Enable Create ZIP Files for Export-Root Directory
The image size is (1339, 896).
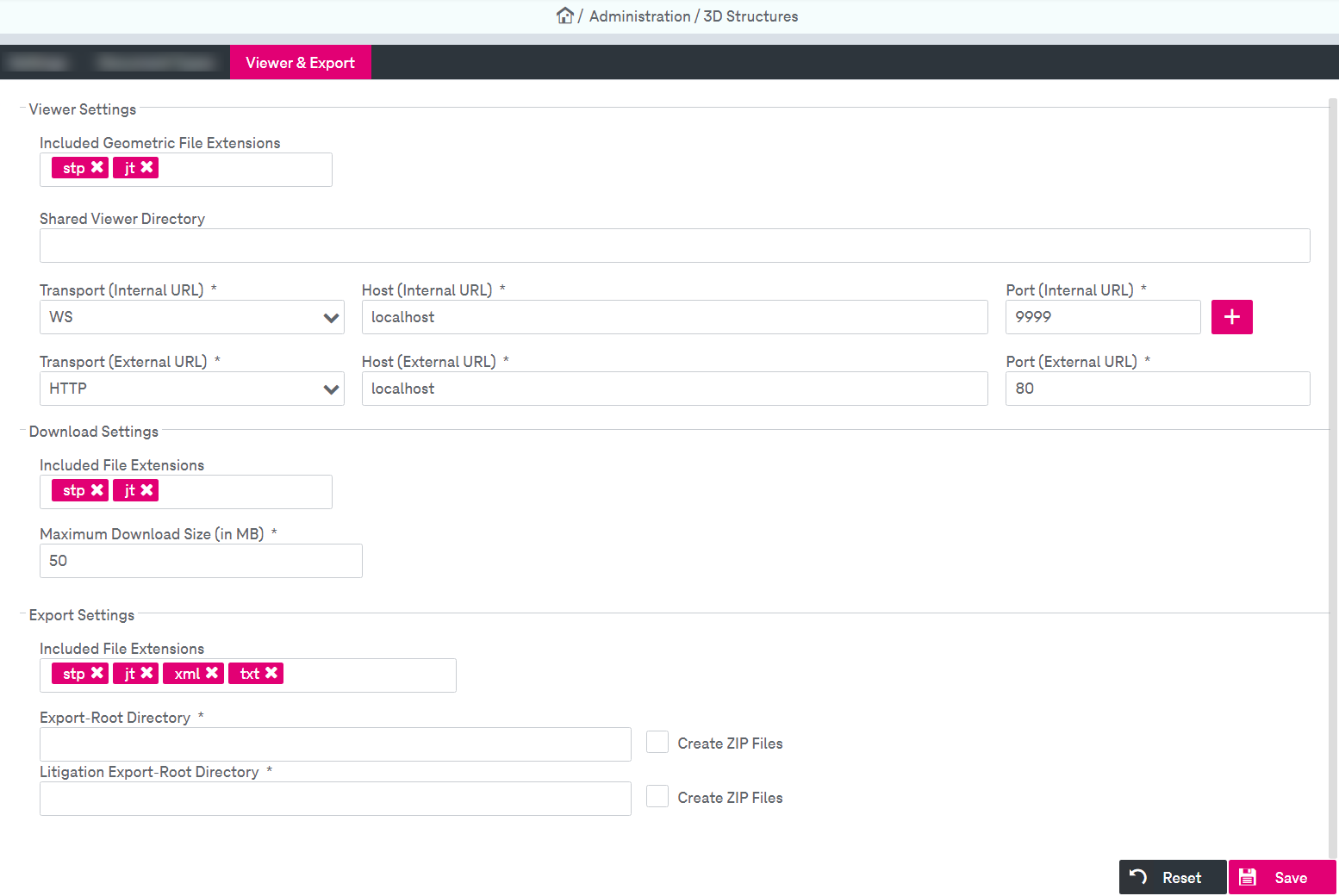pos(657,742)
